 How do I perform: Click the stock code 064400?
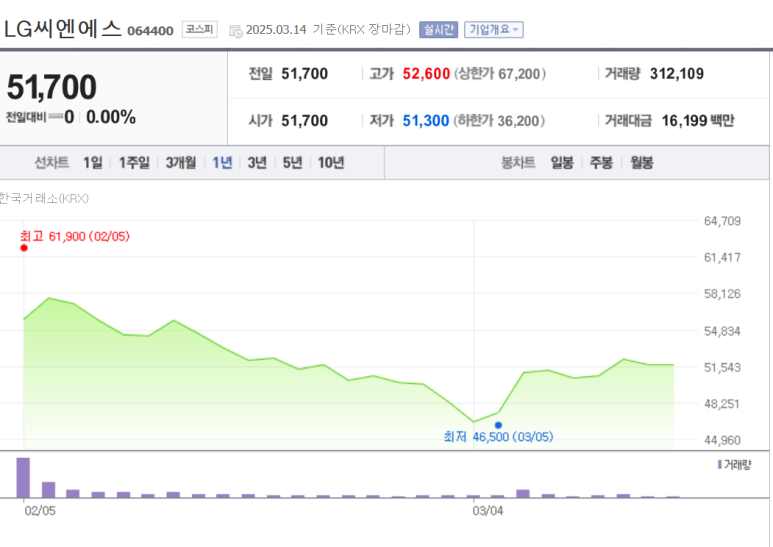(x=150, y=31)
